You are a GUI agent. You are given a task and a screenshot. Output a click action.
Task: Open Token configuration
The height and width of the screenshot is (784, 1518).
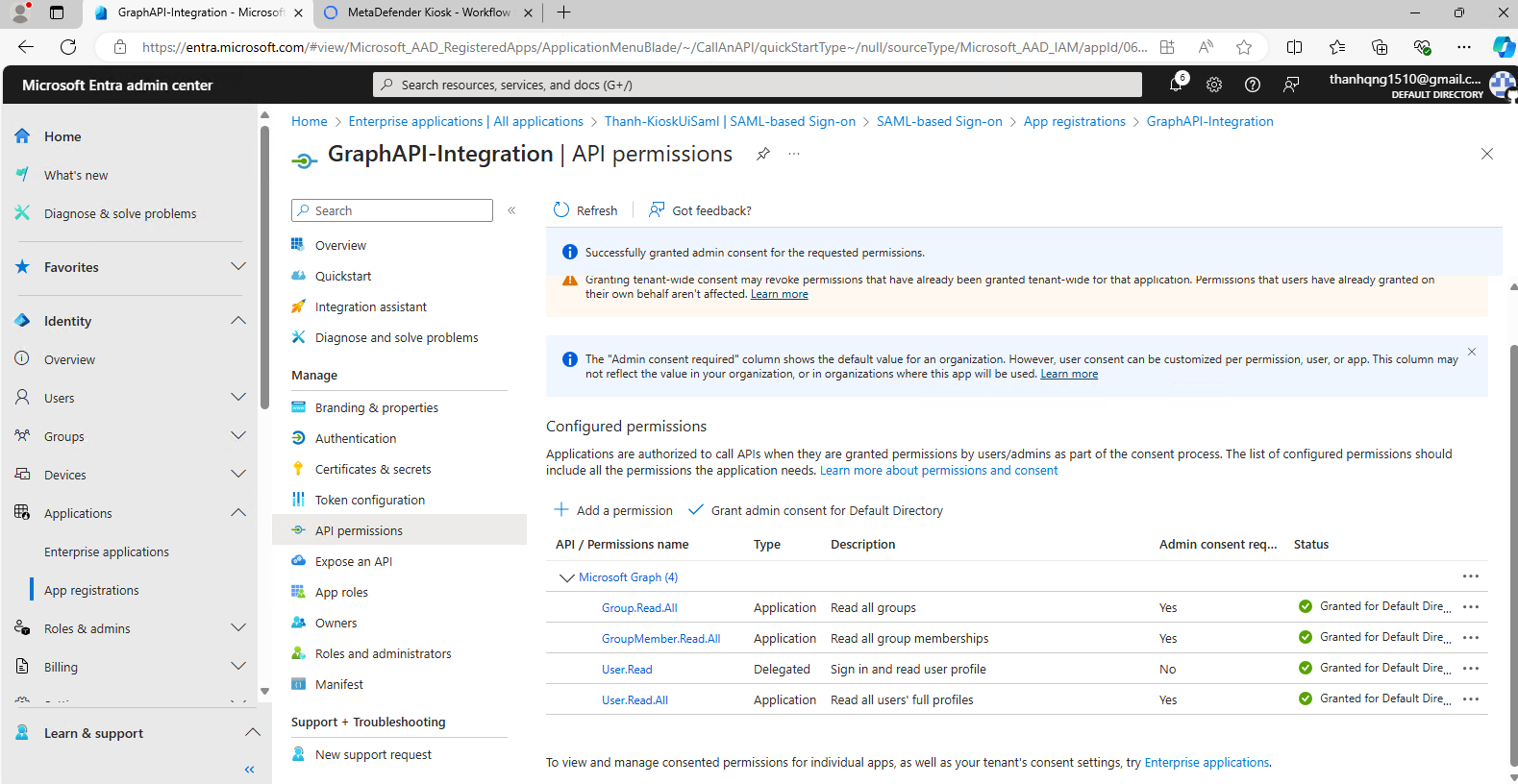(x=370, y=500)
